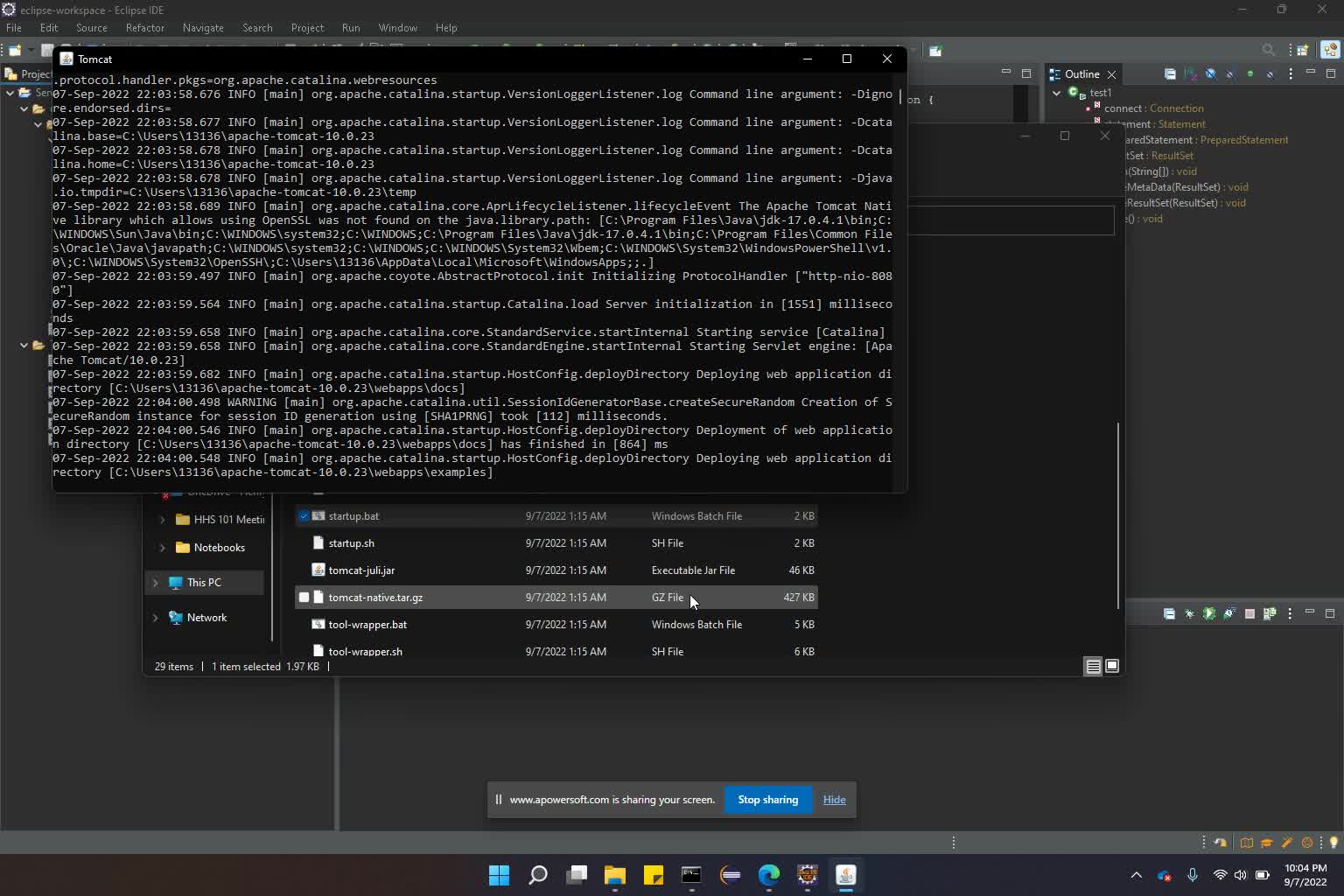Close the Outline tab
This screenshot has width=1344, height=896.
pyautogui.click(x=1112, y=74)
